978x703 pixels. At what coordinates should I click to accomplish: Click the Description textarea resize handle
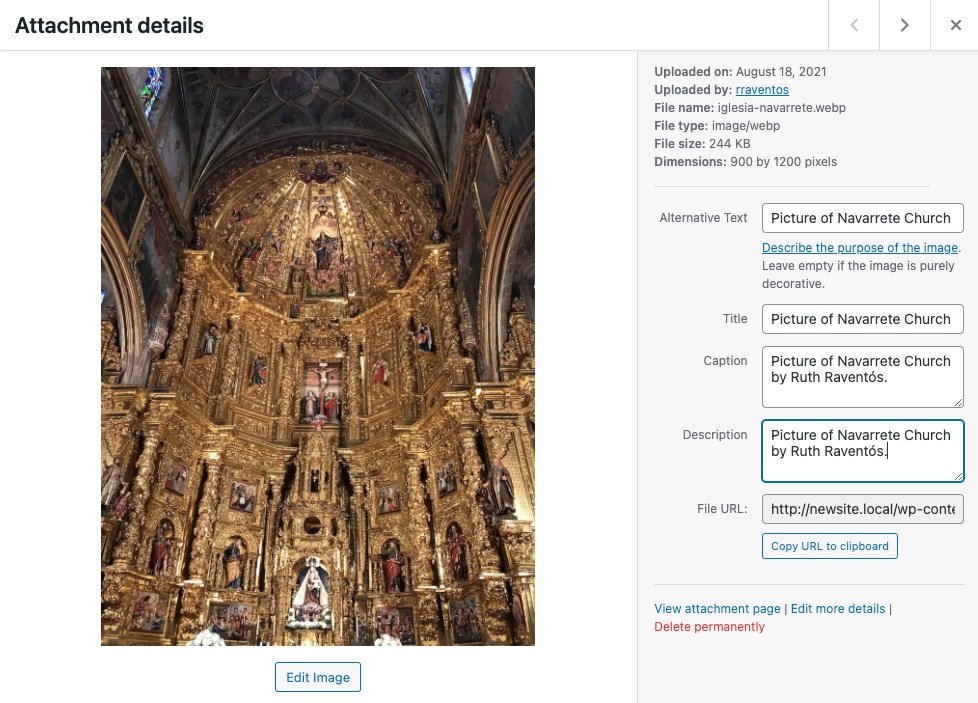pyautogui.click(x=958, y=477)
